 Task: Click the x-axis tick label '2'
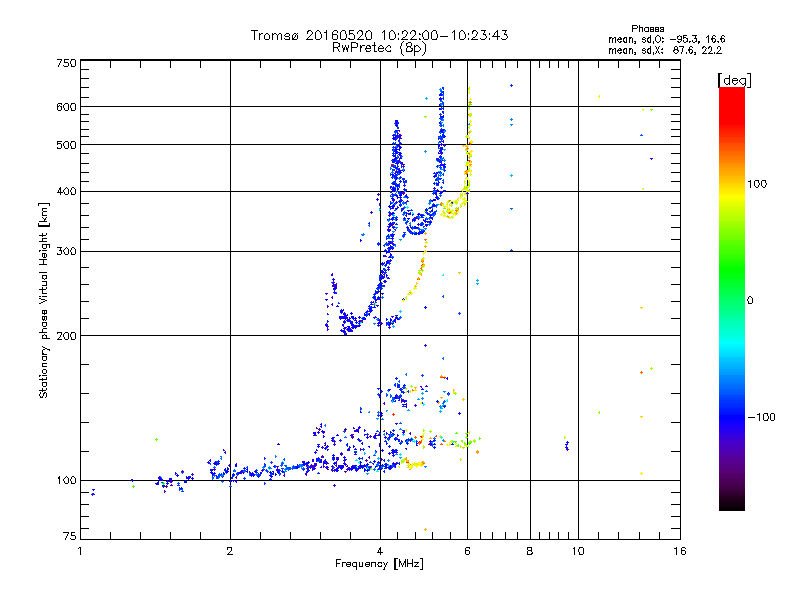click(230, 551)
